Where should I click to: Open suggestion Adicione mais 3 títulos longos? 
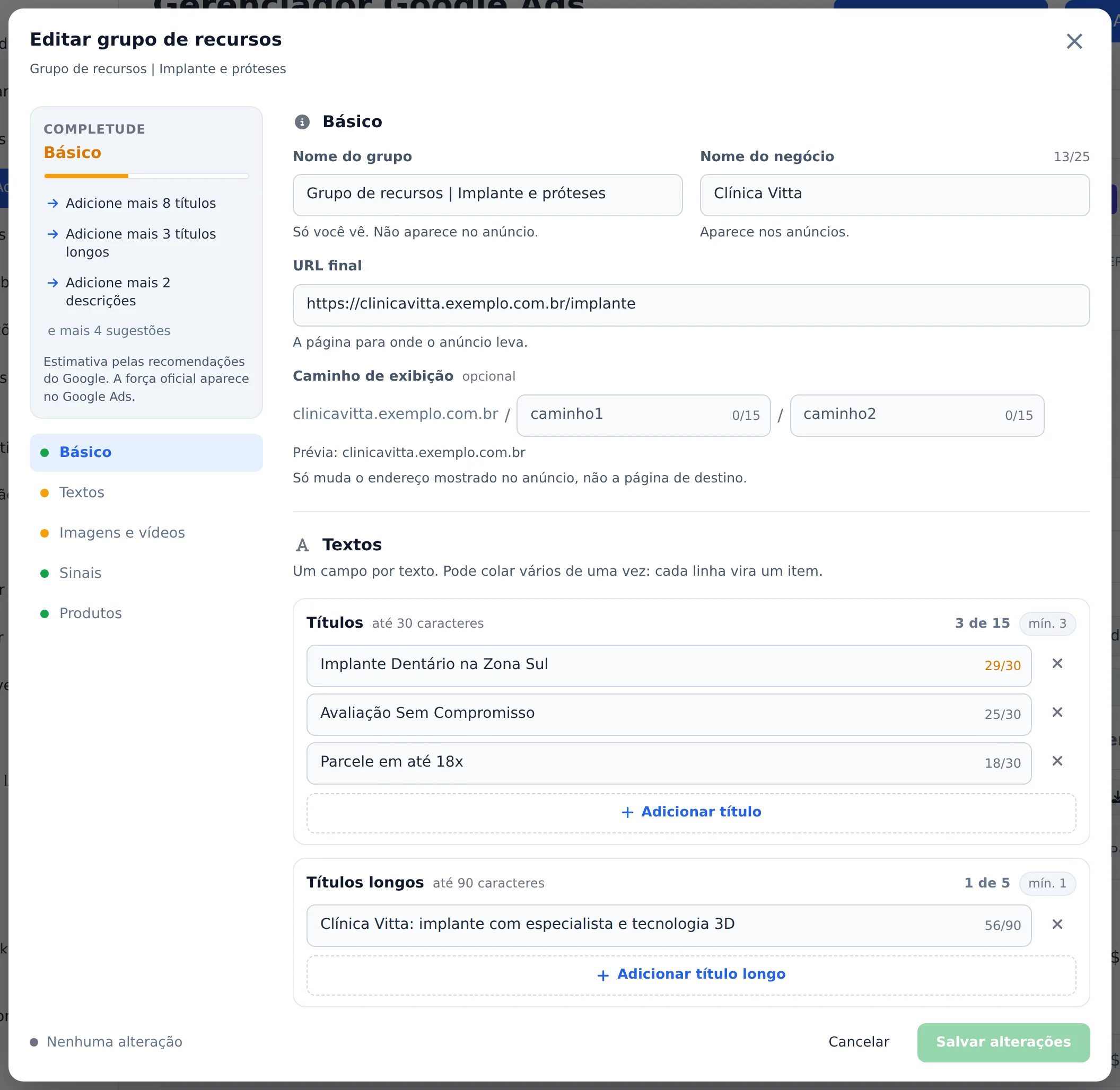click(141, 243)
